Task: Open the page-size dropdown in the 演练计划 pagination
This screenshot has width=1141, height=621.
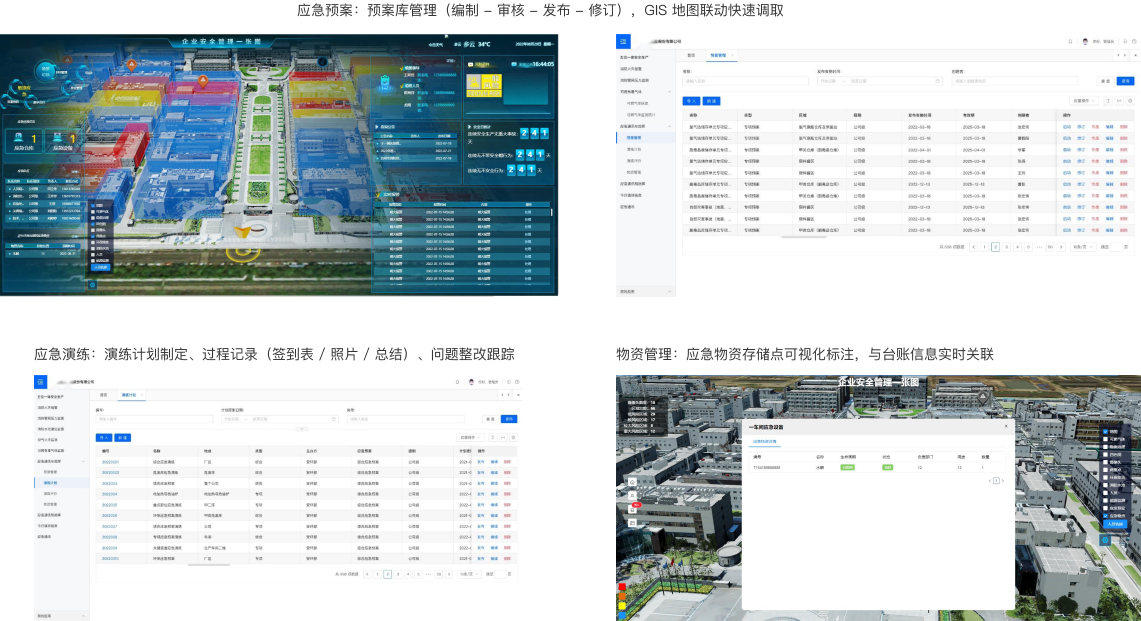Action: coord(467,574)
